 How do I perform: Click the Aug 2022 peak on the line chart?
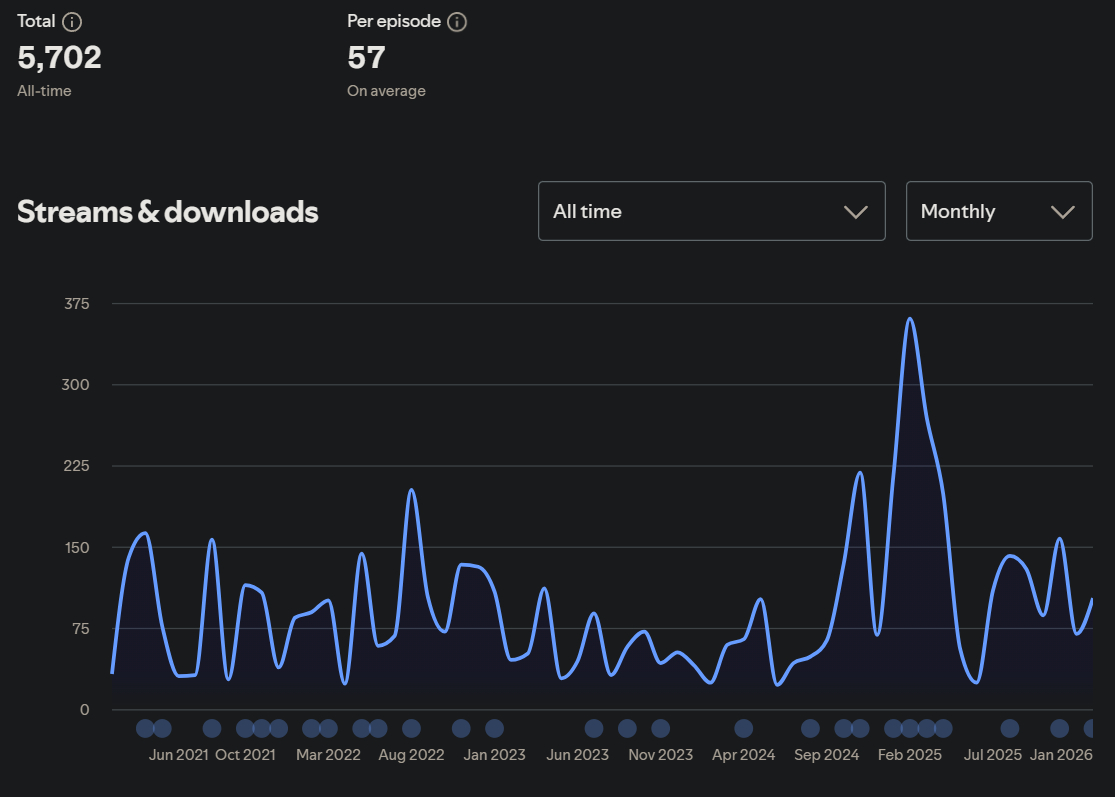pos(411,490)
